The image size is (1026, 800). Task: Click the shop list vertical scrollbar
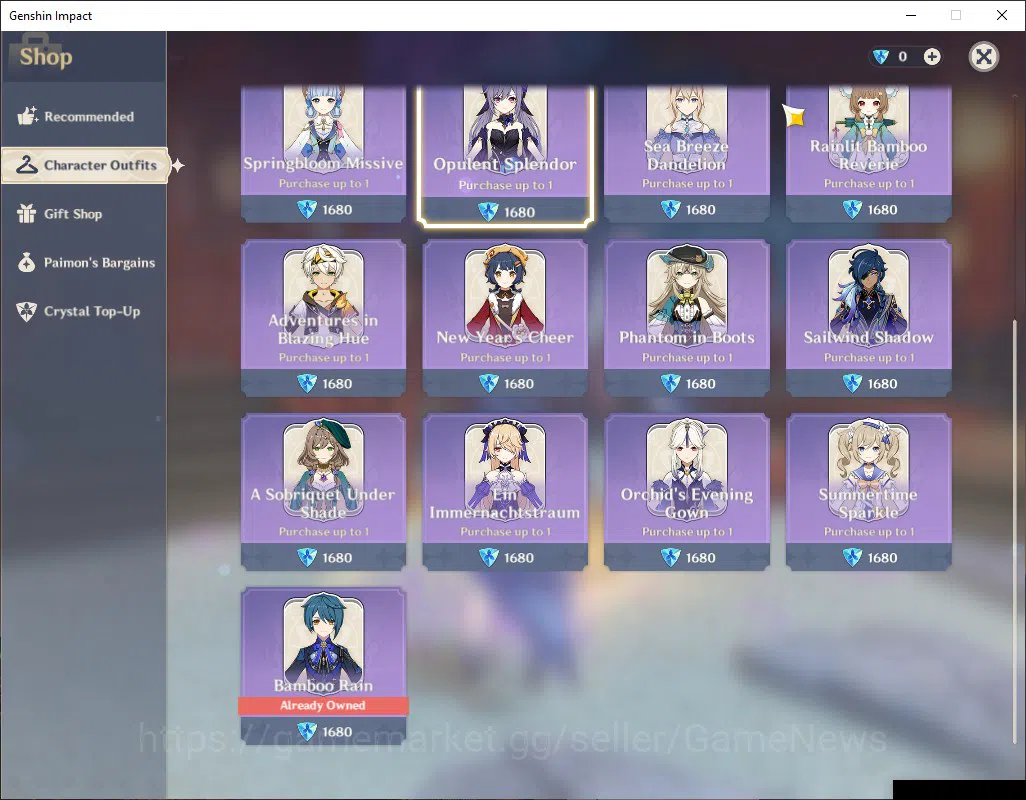tap(1015, 531)
